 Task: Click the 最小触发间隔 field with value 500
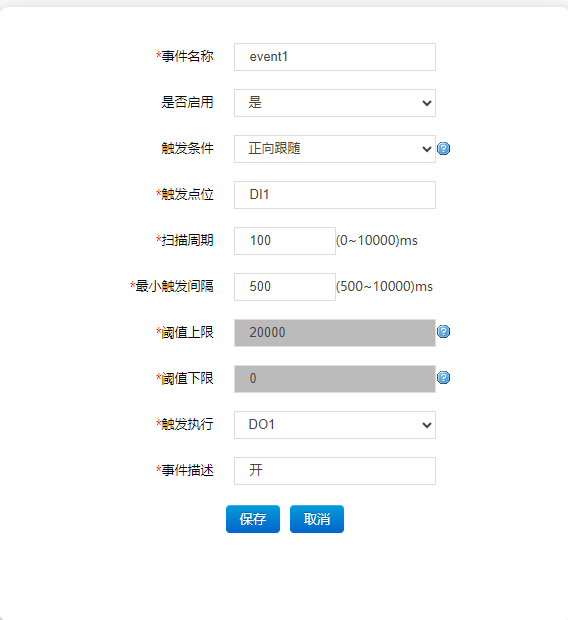point(285,287)
